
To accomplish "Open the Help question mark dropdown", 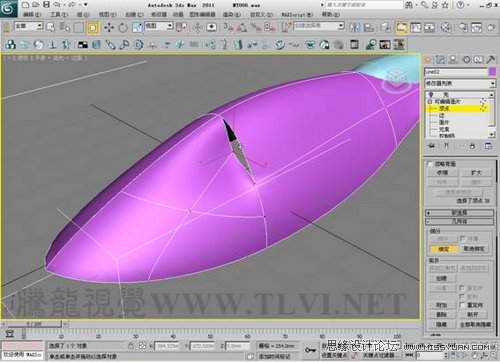I will click(x=462, y=5).
